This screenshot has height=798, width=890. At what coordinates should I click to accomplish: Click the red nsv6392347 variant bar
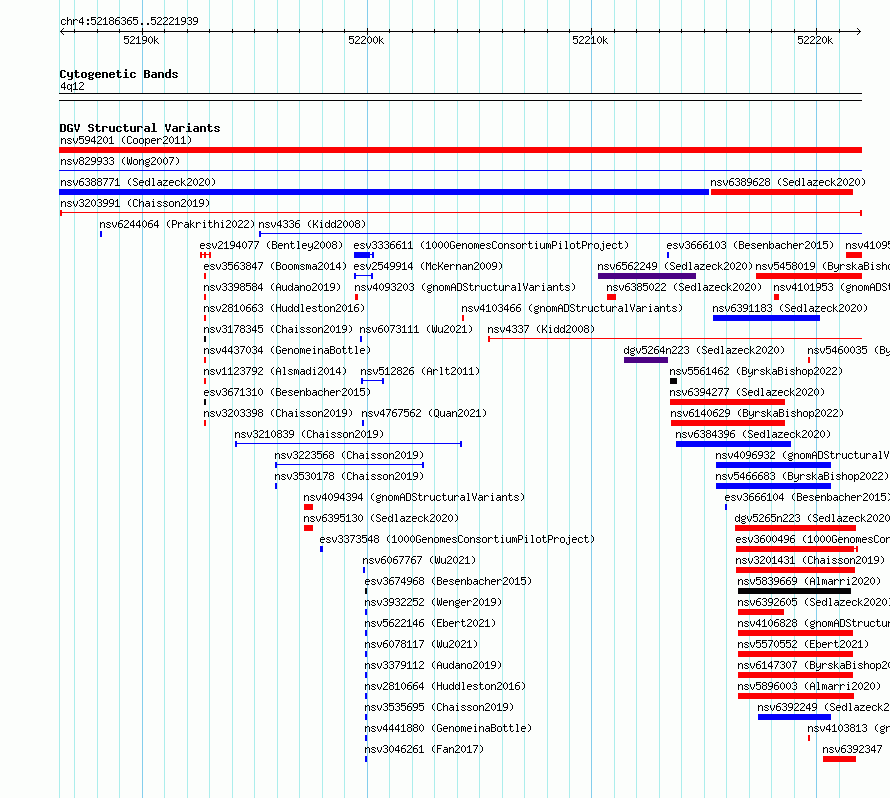click(839, 759)
